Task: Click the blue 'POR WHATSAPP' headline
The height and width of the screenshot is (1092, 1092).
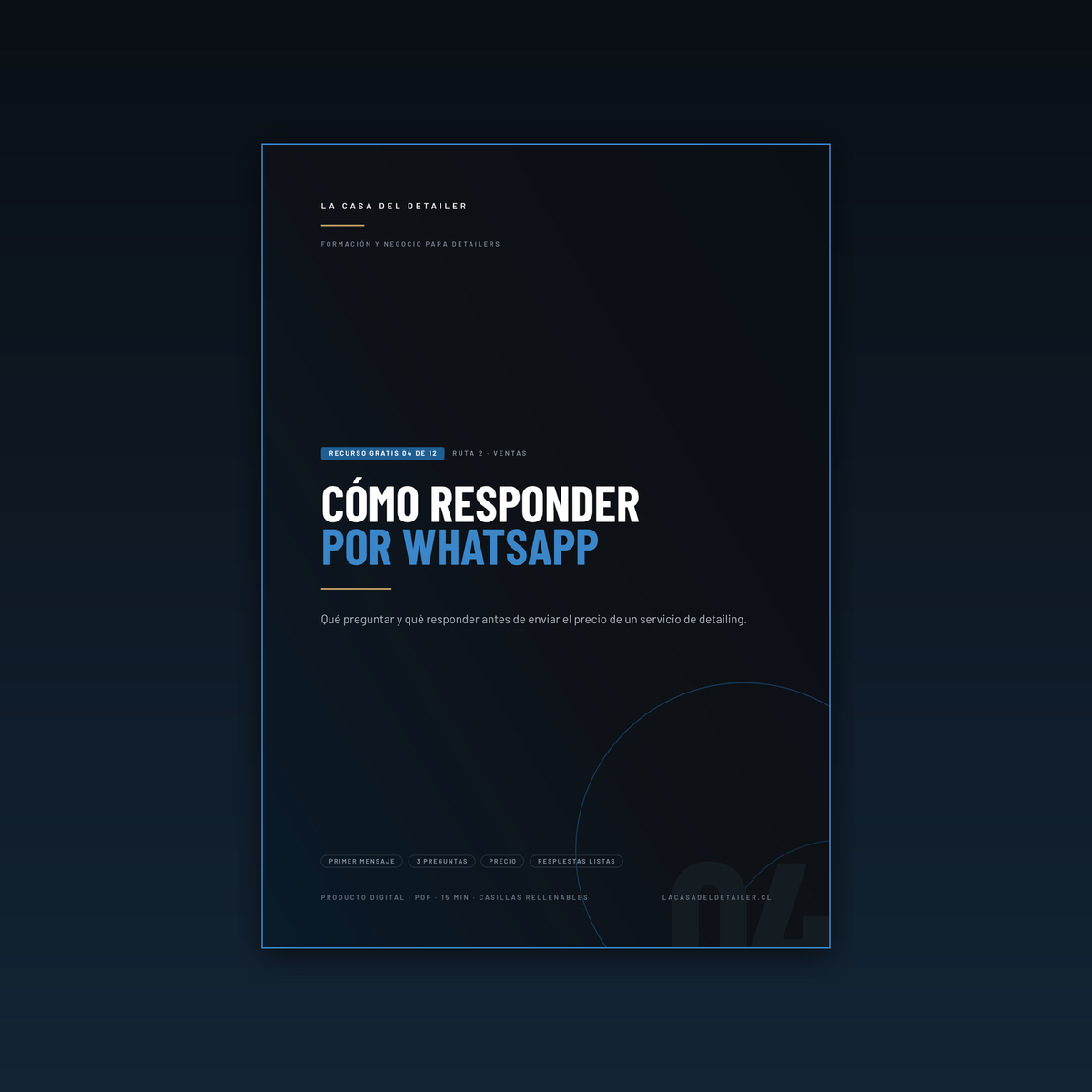Action: (x=460, y=547)
